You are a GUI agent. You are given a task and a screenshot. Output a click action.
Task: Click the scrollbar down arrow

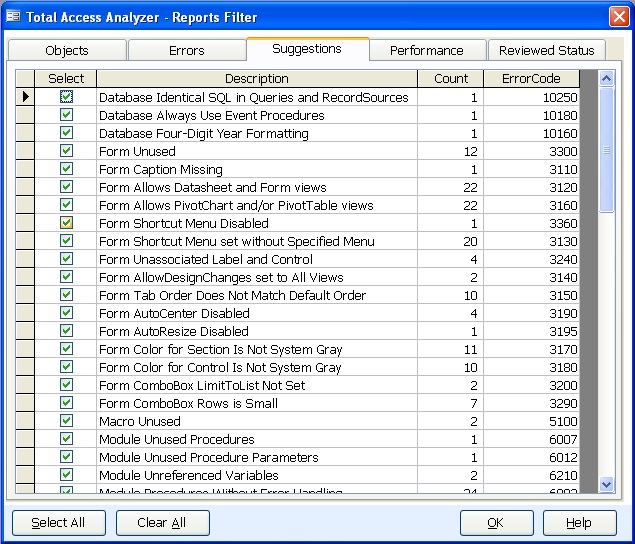(x=606, y=484)
